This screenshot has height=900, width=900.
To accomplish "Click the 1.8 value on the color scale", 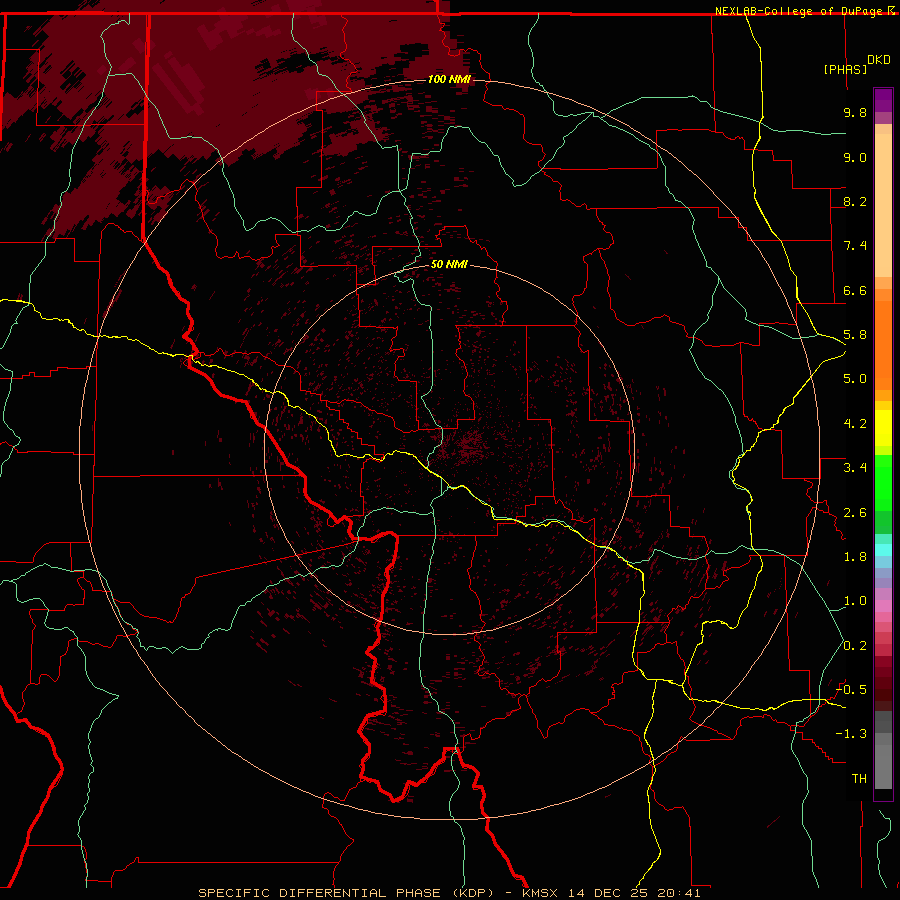I will point(855,557).
